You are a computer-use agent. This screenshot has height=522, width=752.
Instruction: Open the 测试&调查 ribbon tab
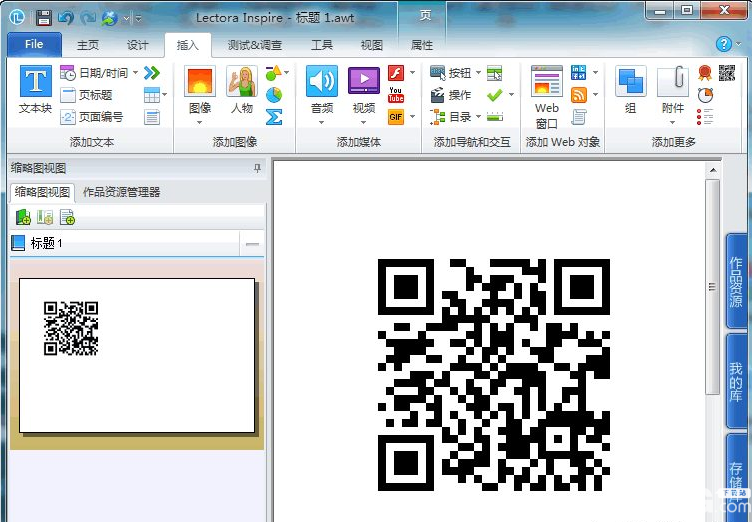pos(254,45)
